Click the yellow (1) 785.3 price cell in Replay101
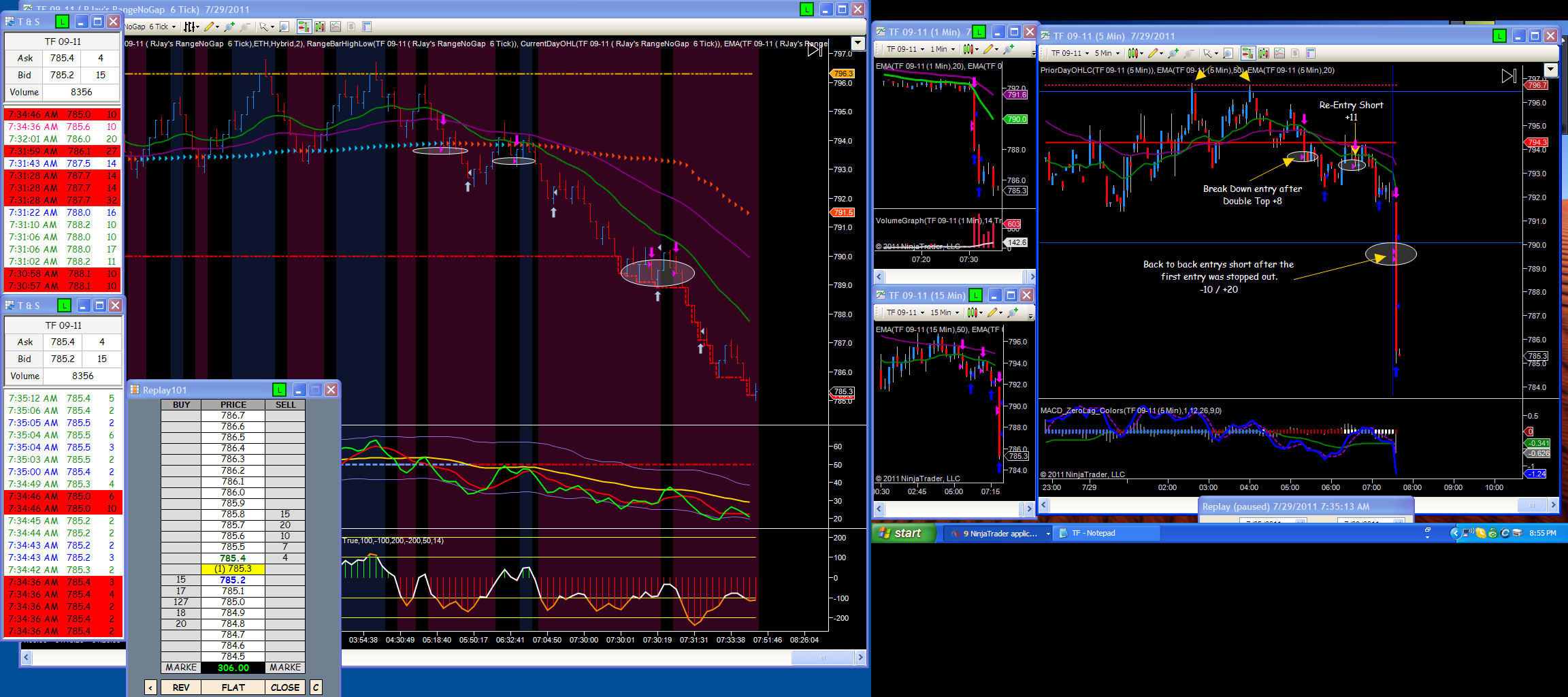 (233, 569)
